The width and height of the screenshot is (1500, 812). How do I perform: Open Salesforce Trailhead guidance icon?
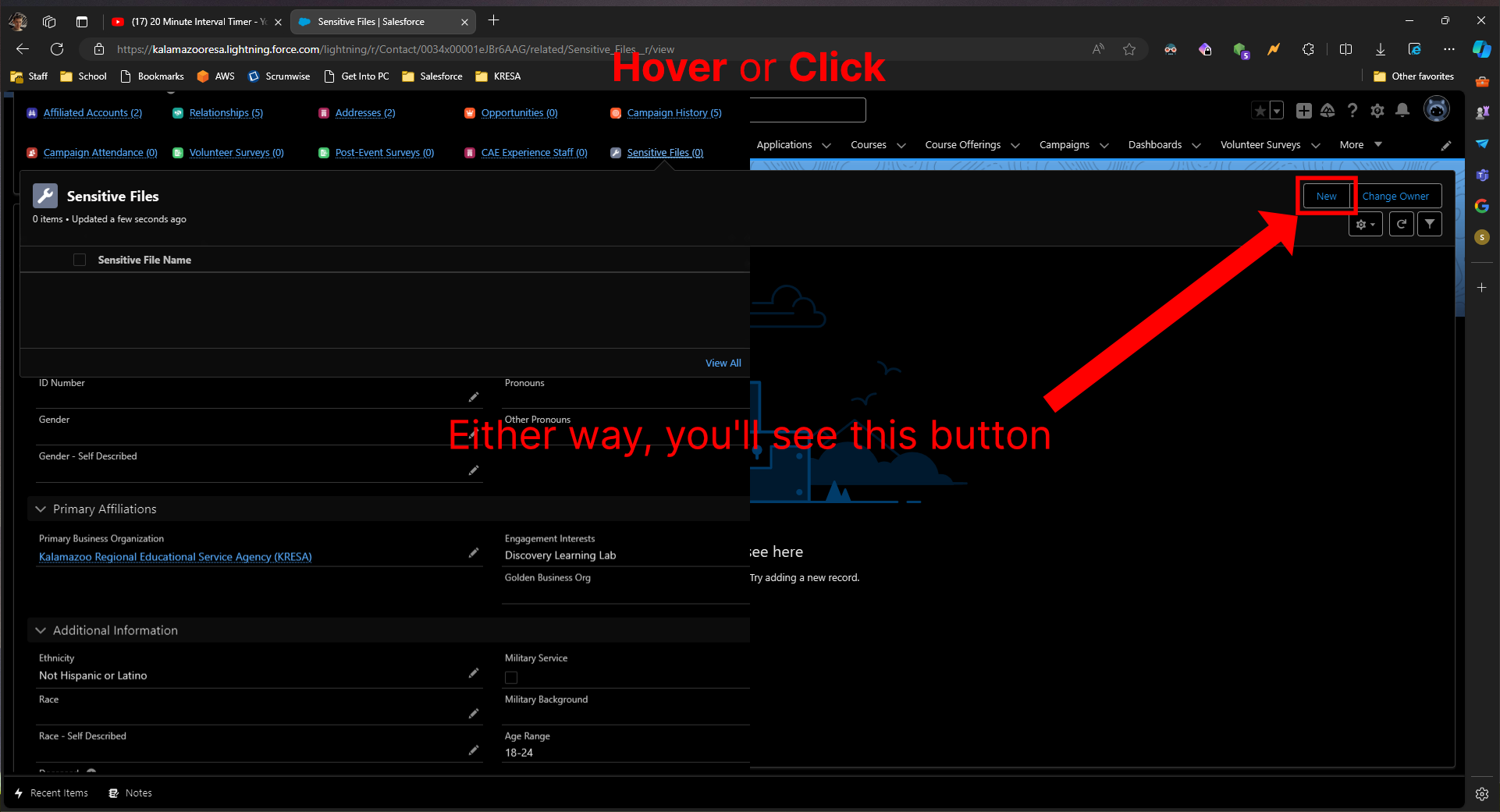point(1328,111)
